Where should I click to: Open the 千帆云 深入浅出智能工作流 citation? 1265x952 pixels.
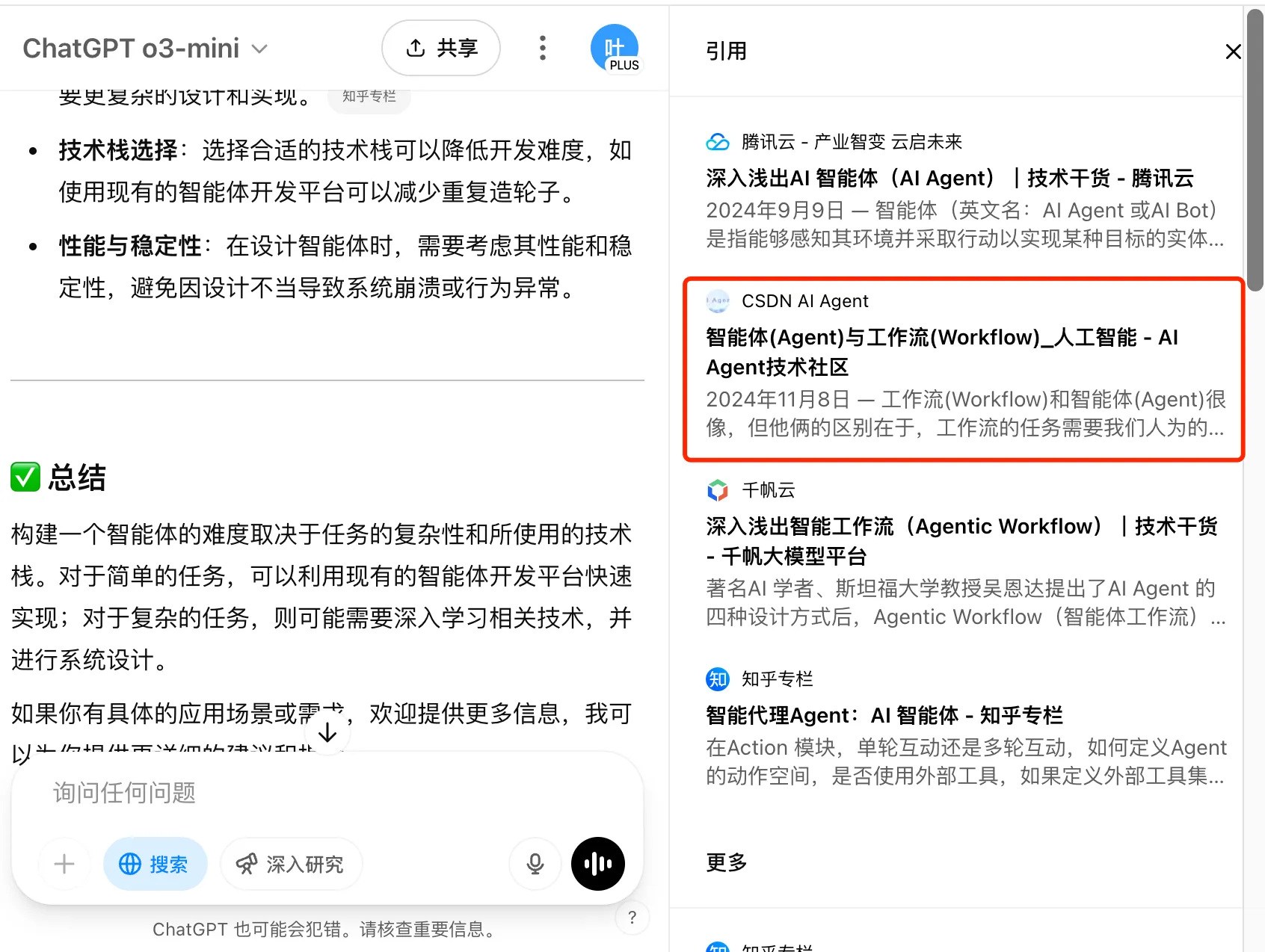964,554
